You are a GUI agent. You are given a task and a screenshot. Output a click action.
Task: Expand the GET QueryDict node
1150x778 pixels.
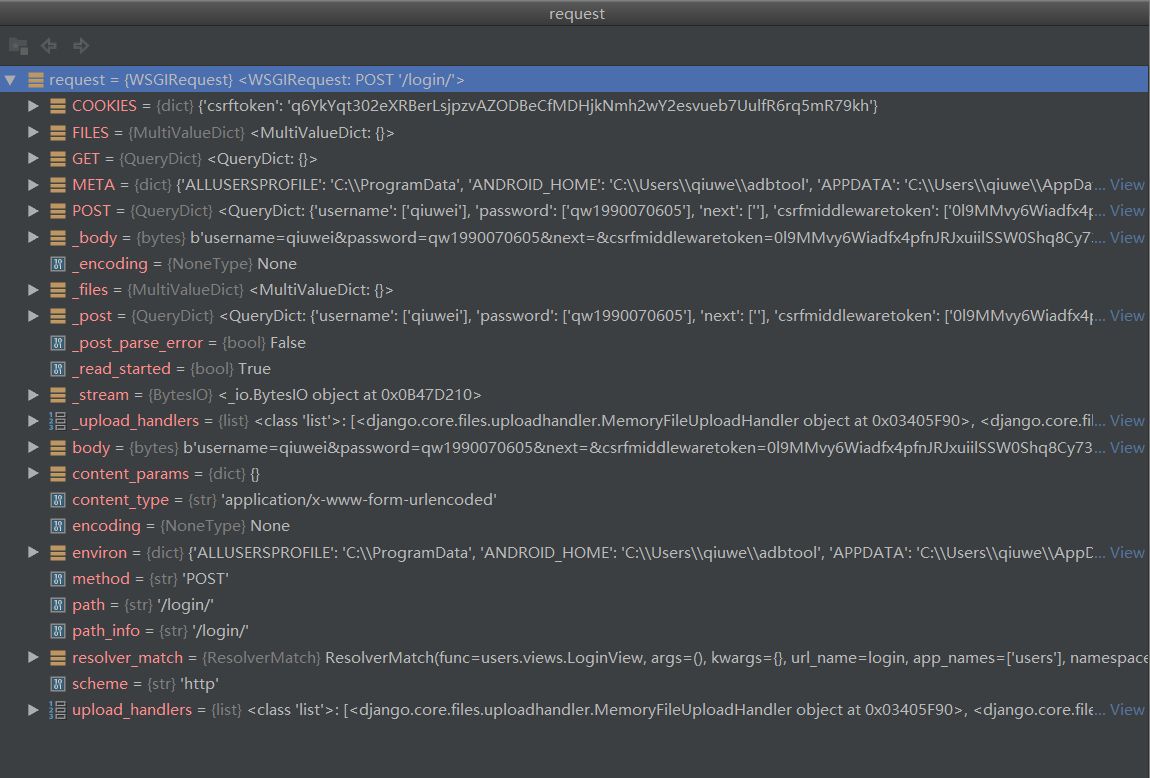pos(33,158)
